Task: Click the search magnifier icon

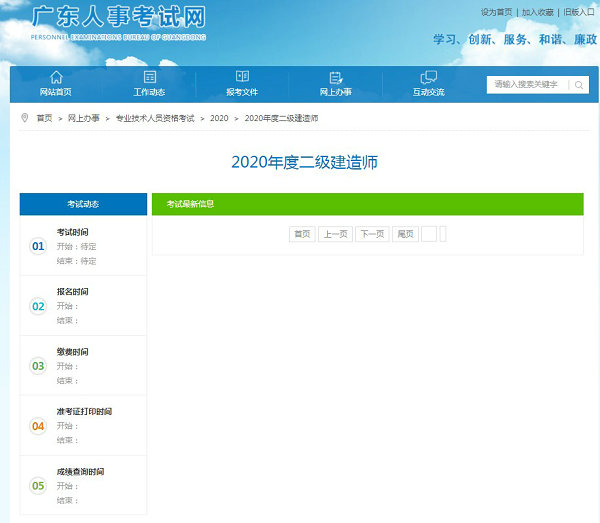Action: pos(578,85)
